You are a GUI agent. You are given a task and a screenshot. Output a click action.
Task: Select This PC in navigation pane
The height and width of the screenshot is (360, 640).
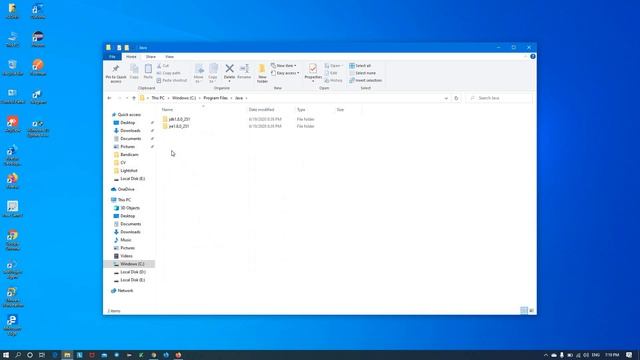(x=124, y=200)
